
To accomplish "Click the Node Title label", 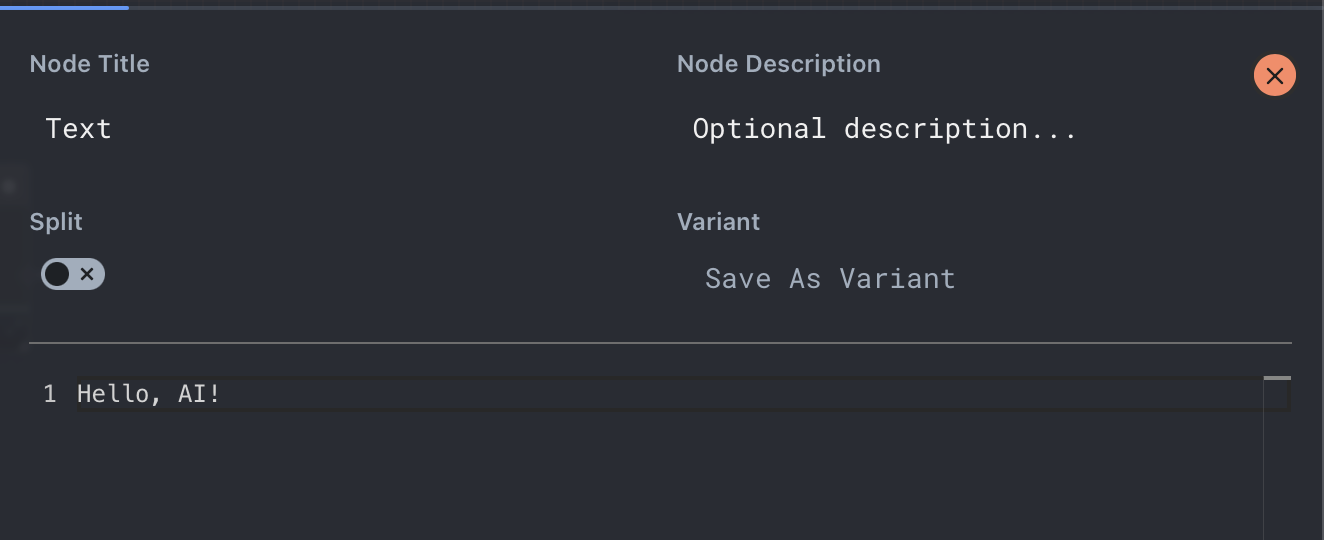I will (x=89, y=64).
